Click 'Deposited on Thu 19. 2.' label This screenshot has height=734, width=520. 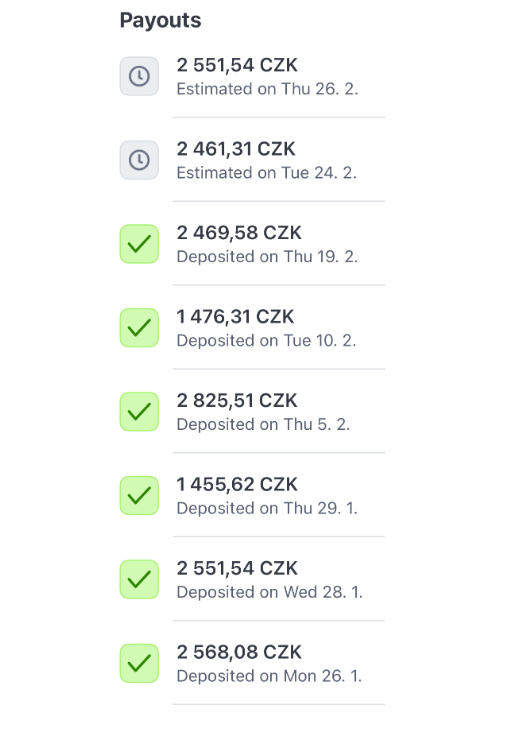click(x=267, y=257)
